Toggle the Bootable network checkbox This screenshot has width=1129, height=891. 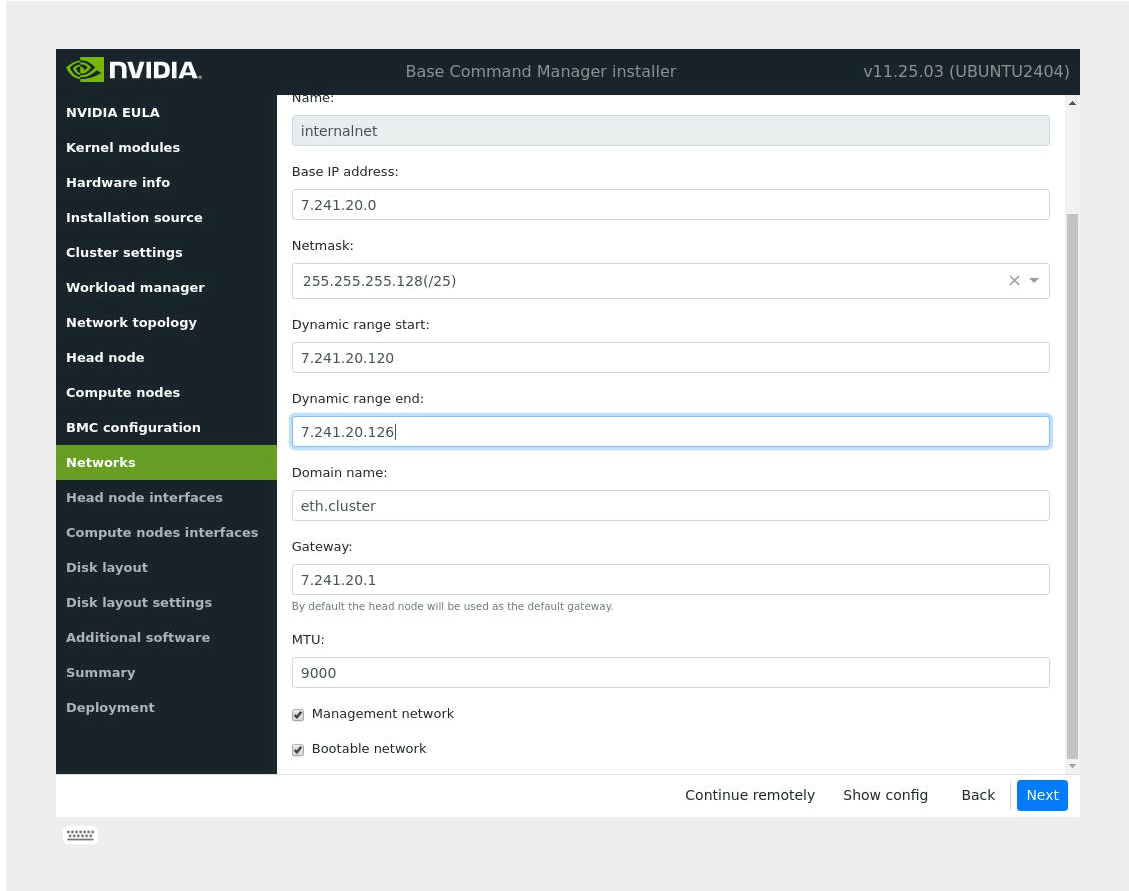298,750
